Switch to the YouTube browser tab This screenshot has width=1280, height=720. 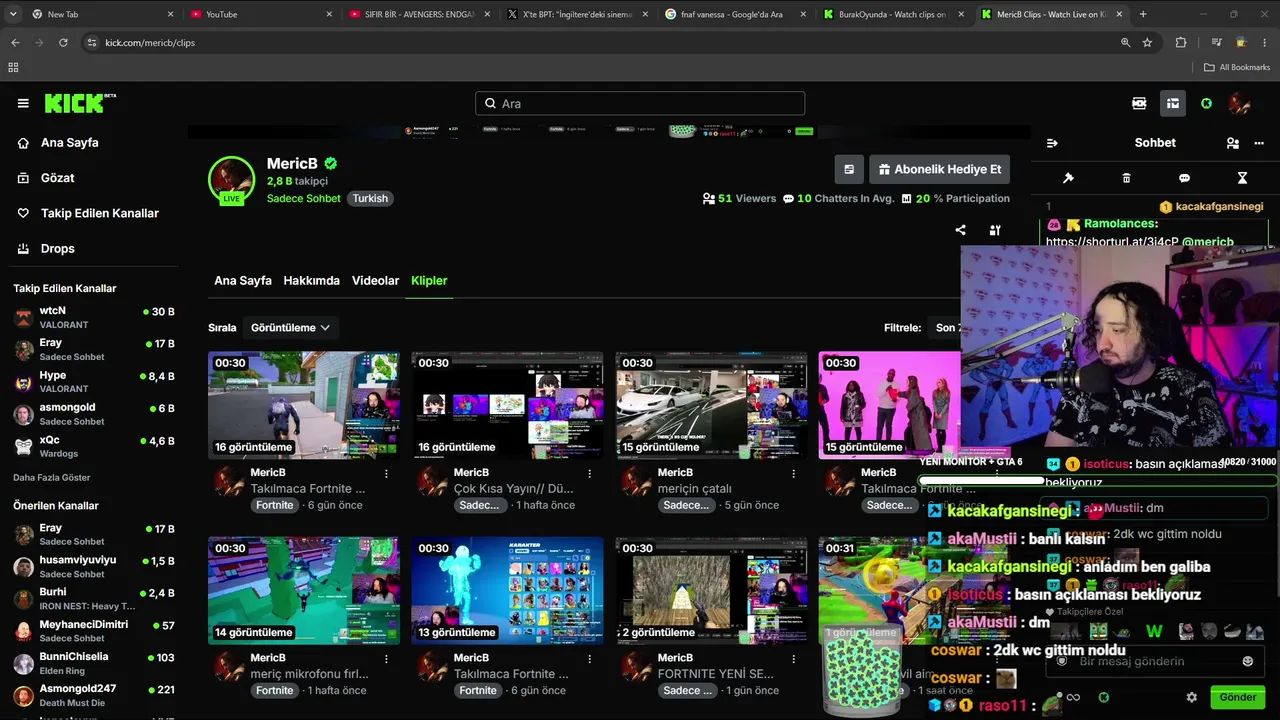(x=259, y=14)
